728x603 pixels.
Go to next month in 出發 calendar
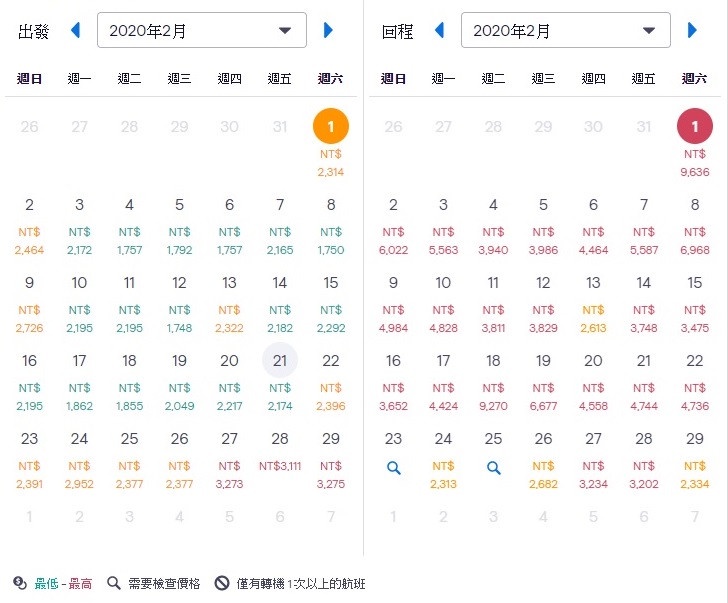pos(328,31)
